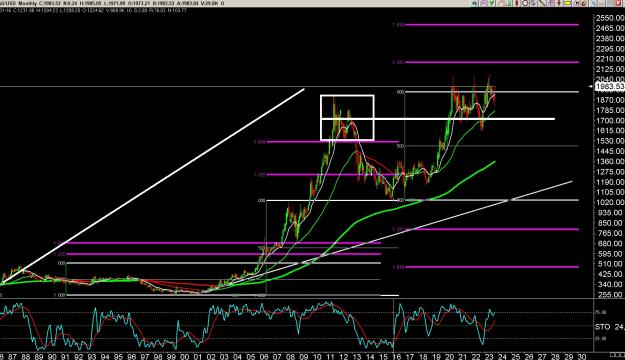625x360 pixels.
Task: Click the 2125.00 price axis label
Action: (x=610, y=69)
